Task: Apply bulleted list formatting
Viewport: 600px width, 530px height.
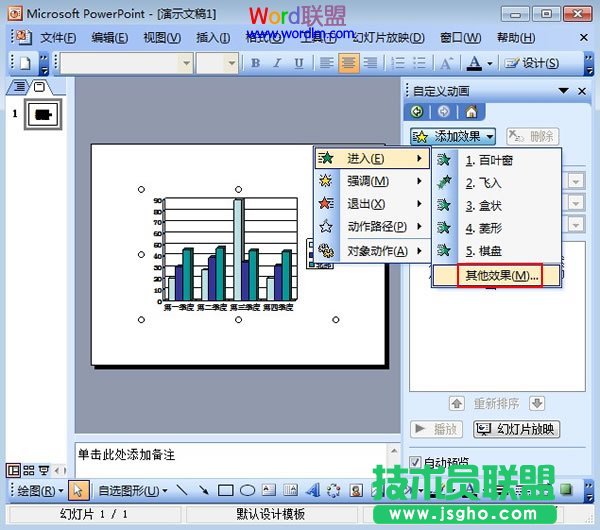Action: point(420,63)
